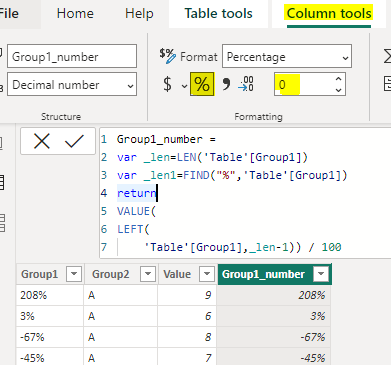The image size is (391, 365).
Task: Click formula line 2 with LEN function
Action: coord(212,157)
